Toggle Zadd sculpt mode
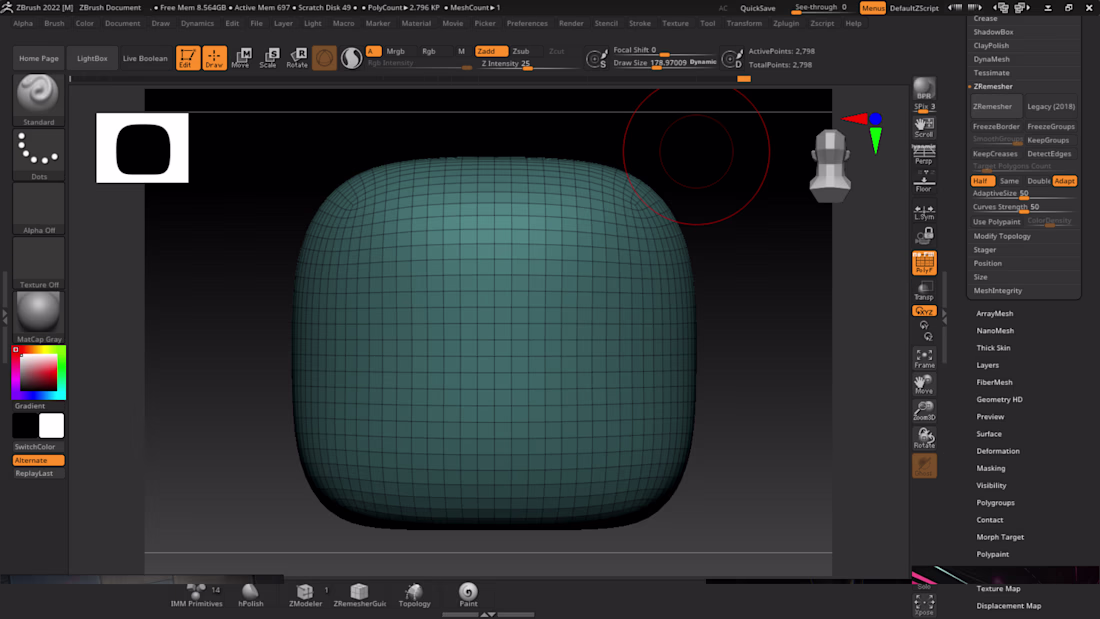The image size is (1100, 619). 486,51
